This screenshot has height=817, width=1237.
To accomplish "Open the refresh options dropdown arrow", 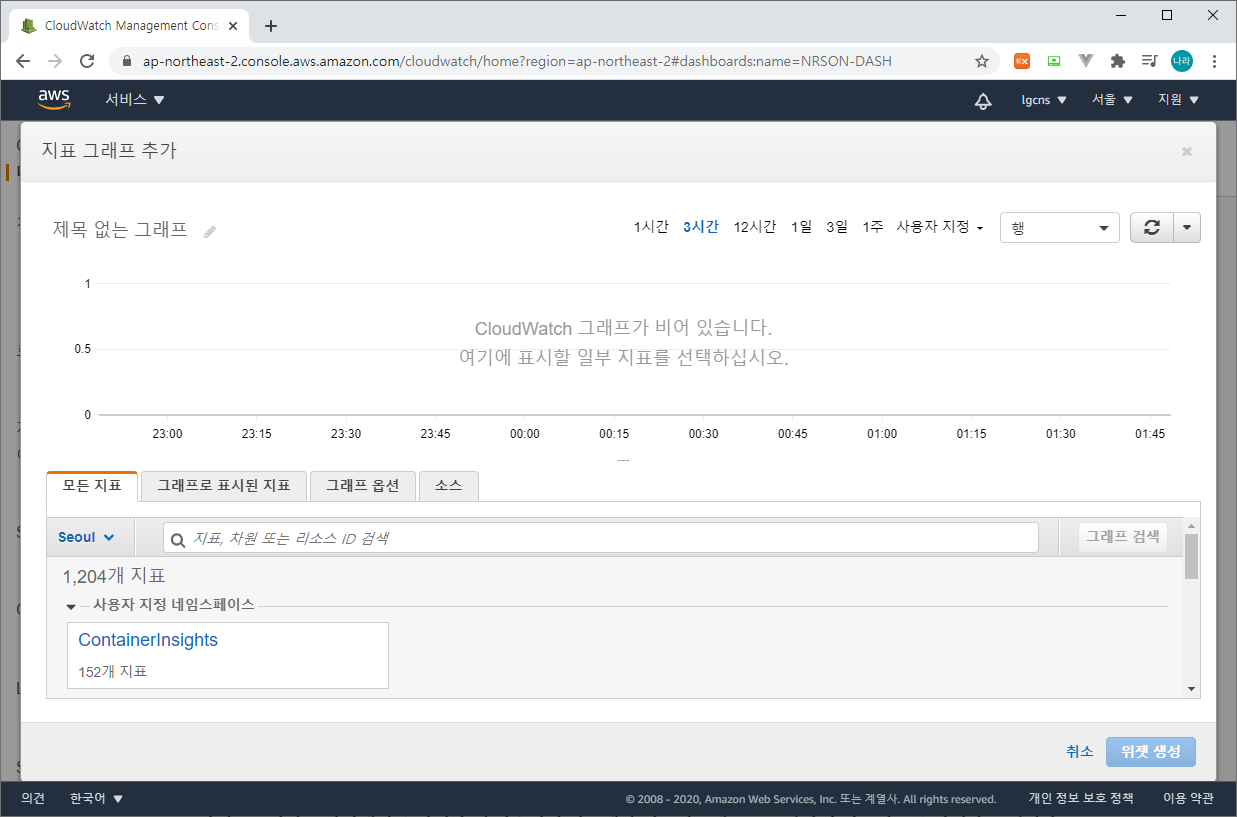I will (1186, 227).
